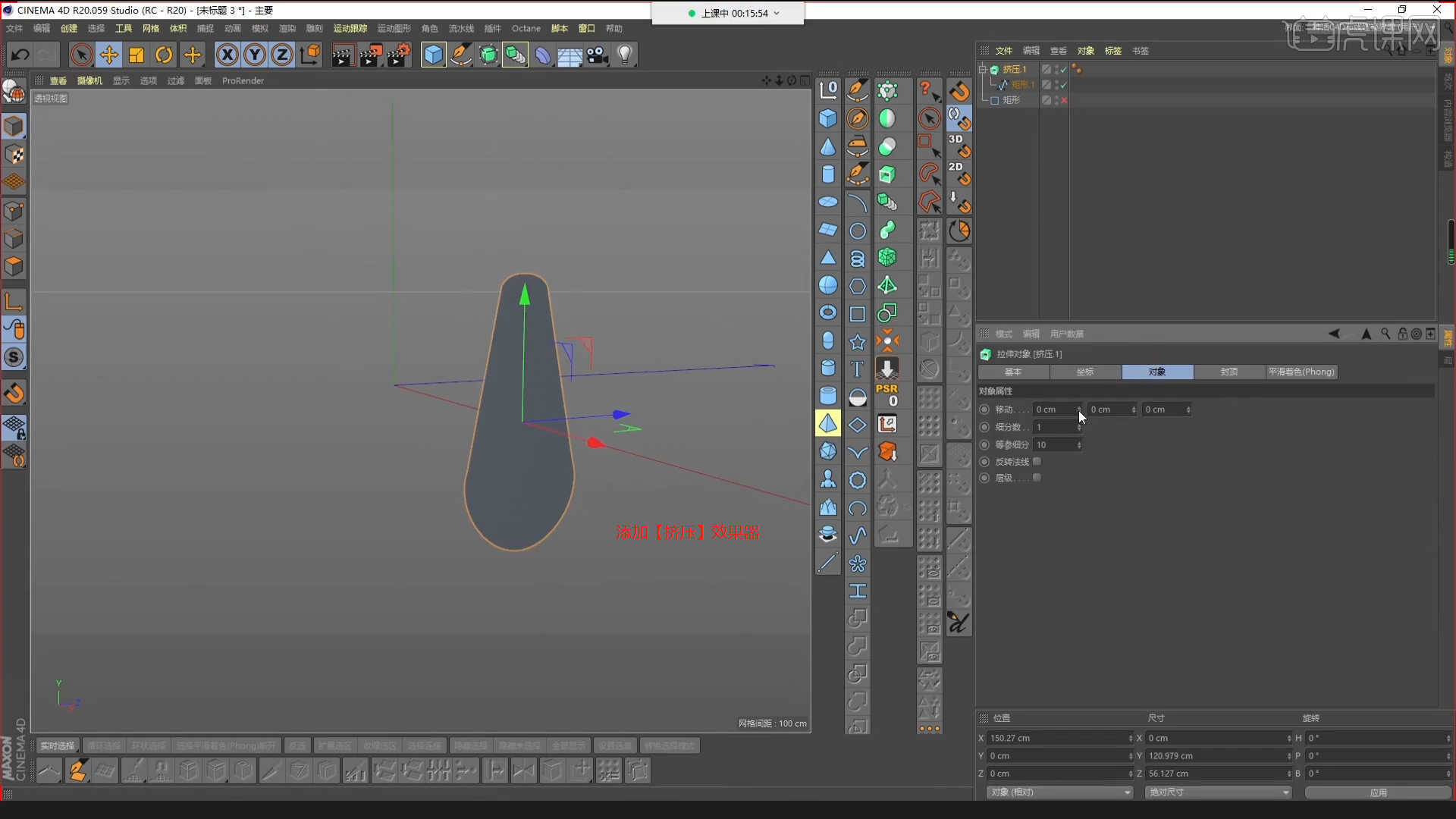Open the deformer bend icon
1456x819 pixels.
(x=543, y=55)
